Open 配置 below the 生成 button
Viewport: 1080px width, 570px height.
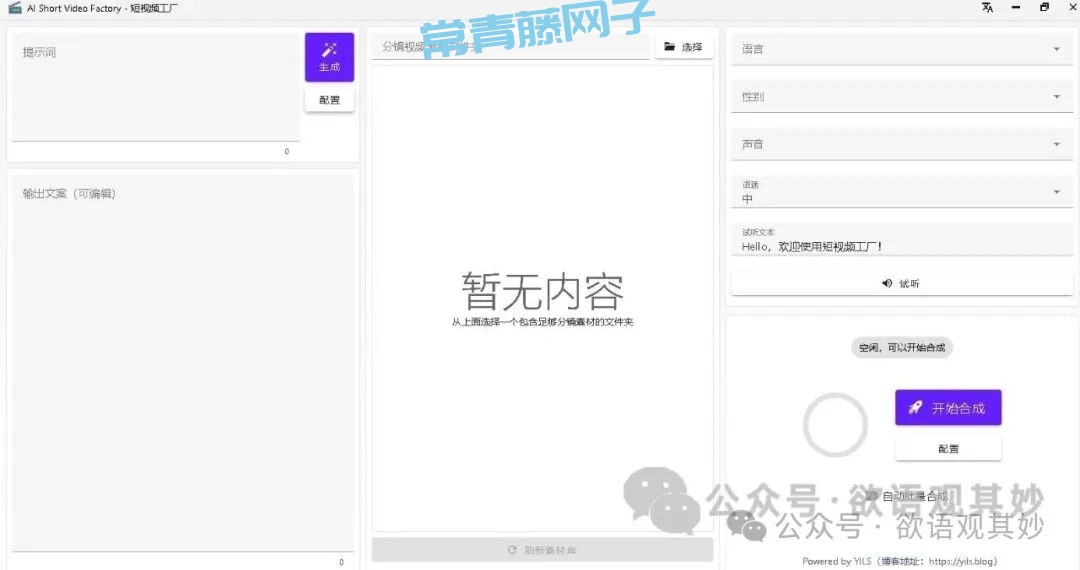[x=329, y=100]
